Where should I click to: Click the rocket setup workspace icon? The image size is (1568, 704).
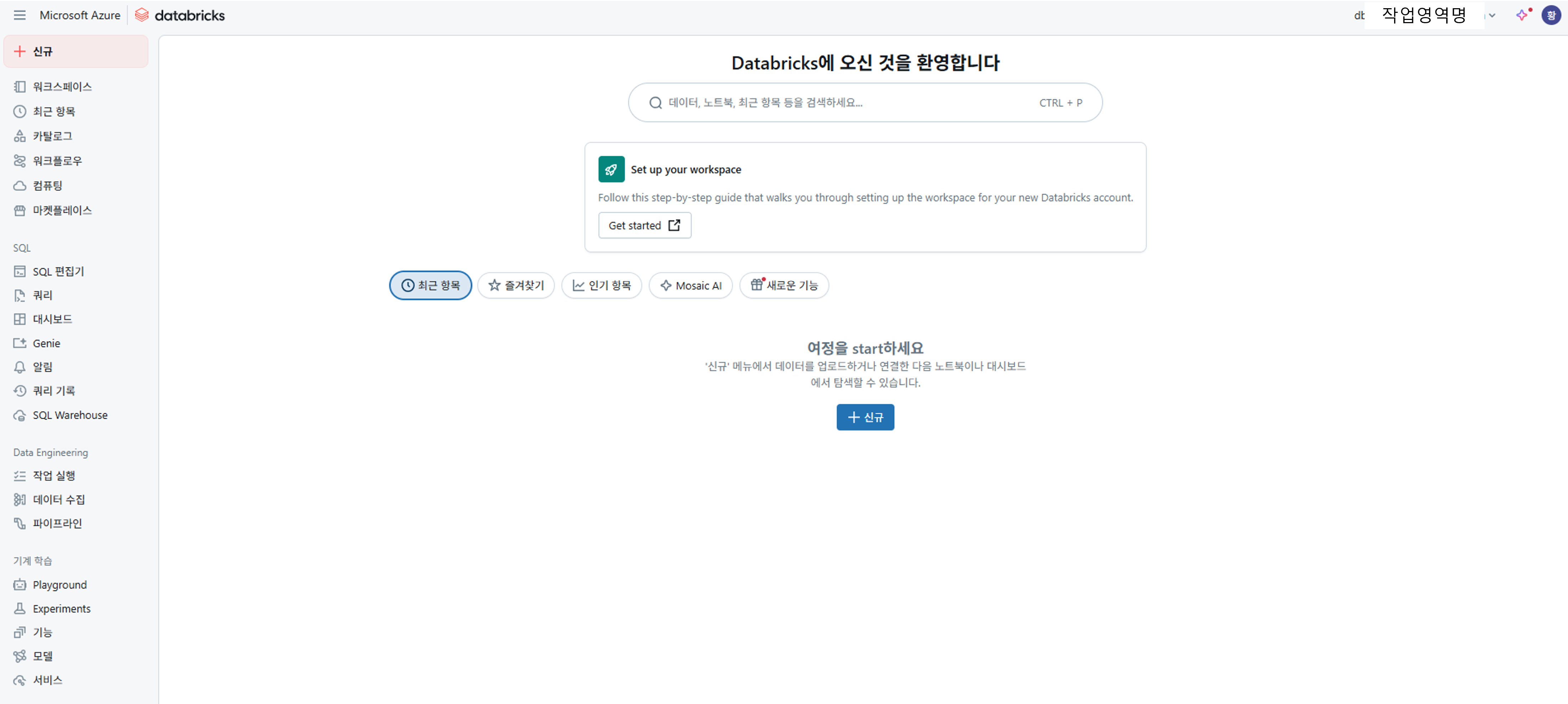tap(611, 169)
